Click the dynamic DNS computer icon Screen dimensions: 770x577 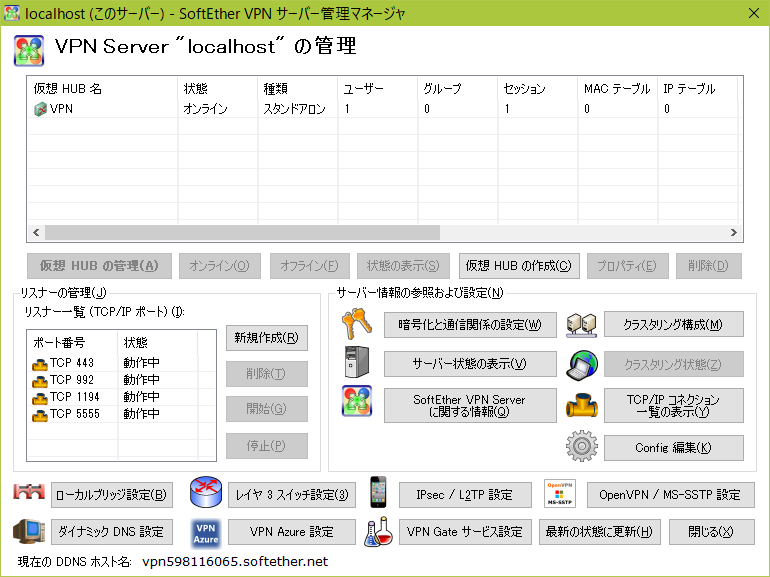click(29, 531)
